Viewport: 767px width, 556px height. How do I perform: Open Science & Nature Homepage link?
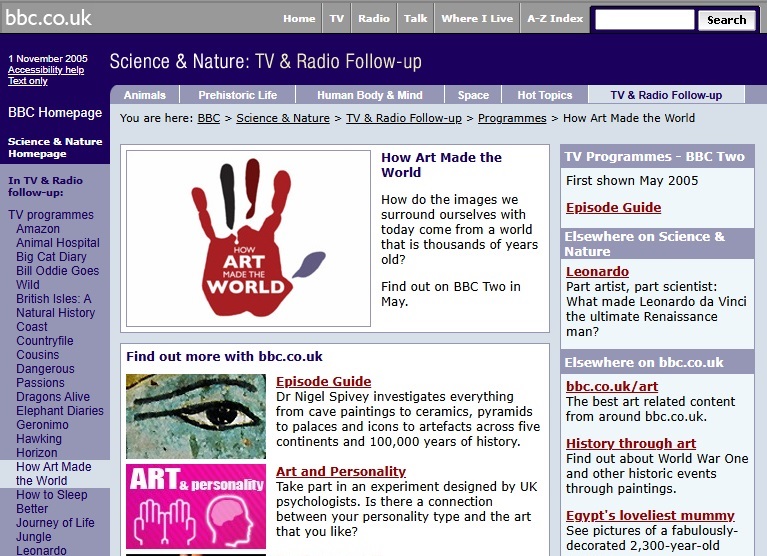tap(55, 147)
